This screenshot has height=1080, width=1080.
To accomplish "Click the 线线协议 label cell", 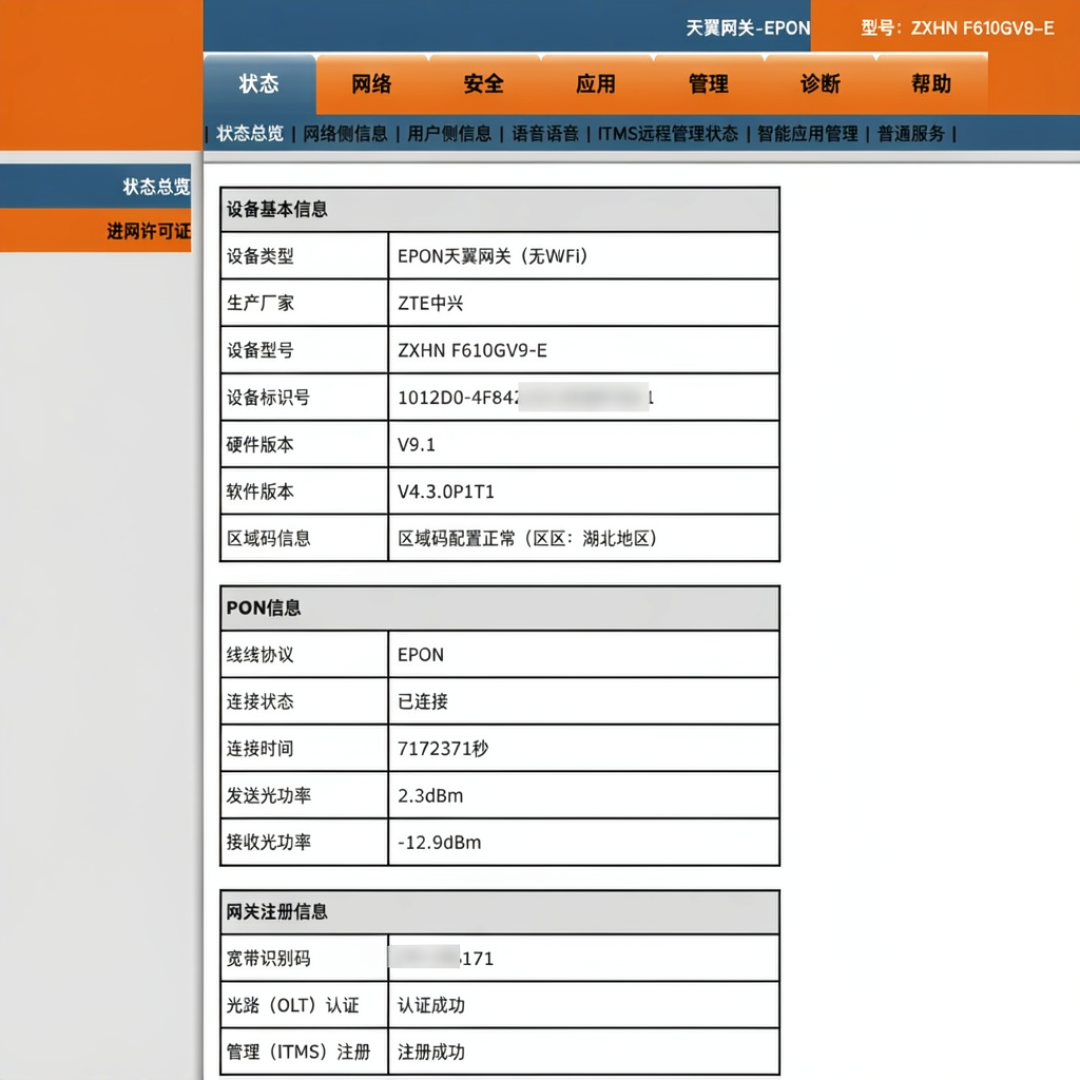I will pos(304,654).
